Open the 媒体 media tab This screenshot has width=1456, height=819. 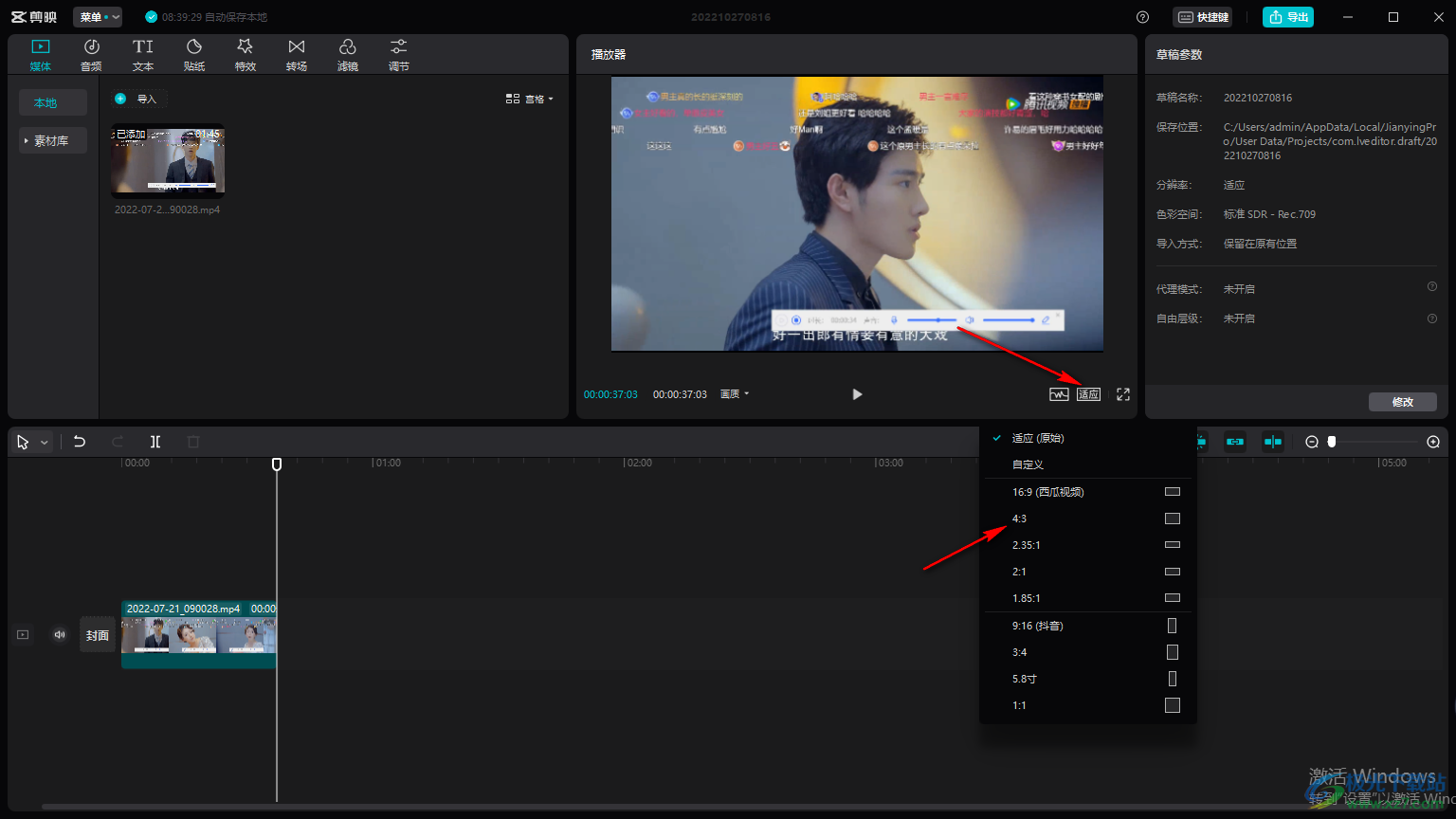pyautogui.click(x=41, y=55)
